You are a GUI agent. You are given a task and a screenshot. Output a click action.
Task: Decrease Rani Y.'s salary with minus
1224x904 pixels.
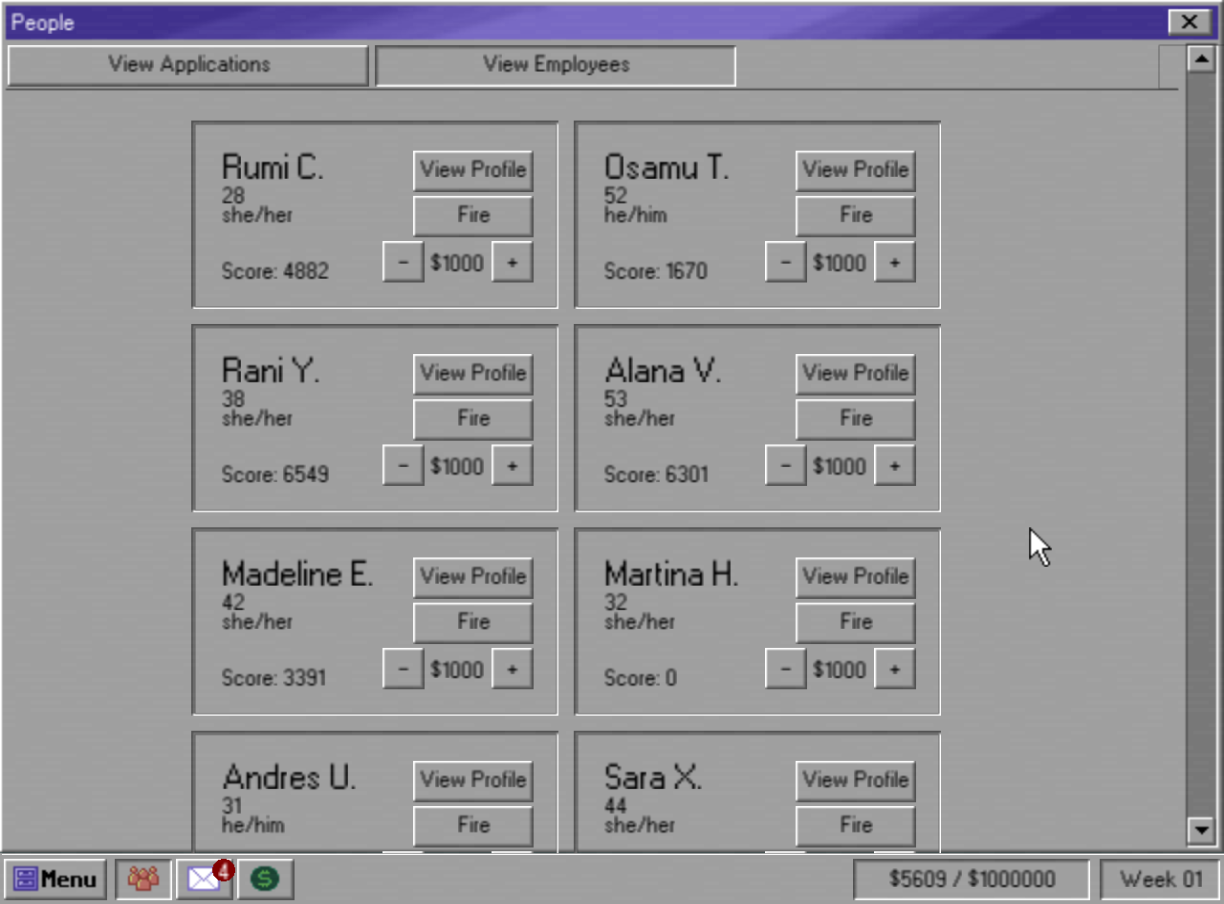(403, 466)
